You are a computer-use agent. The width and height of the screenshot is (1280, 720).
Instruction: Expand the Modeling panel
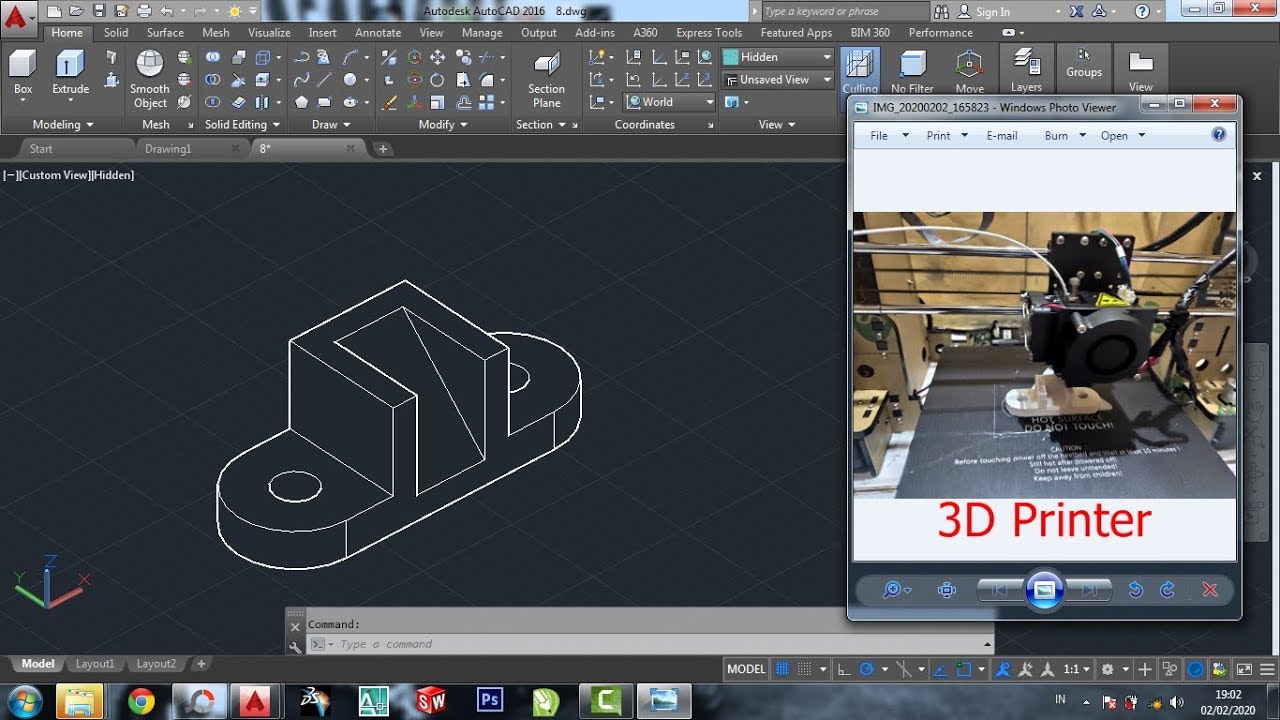[62, 125]
